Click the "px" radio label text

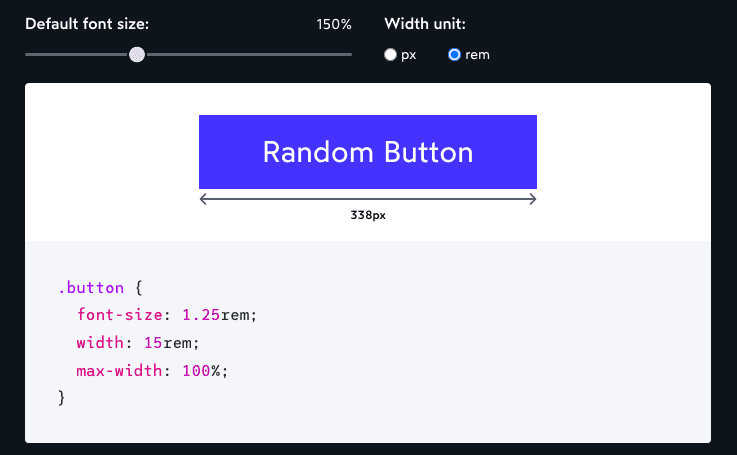(x=408, y=55)
